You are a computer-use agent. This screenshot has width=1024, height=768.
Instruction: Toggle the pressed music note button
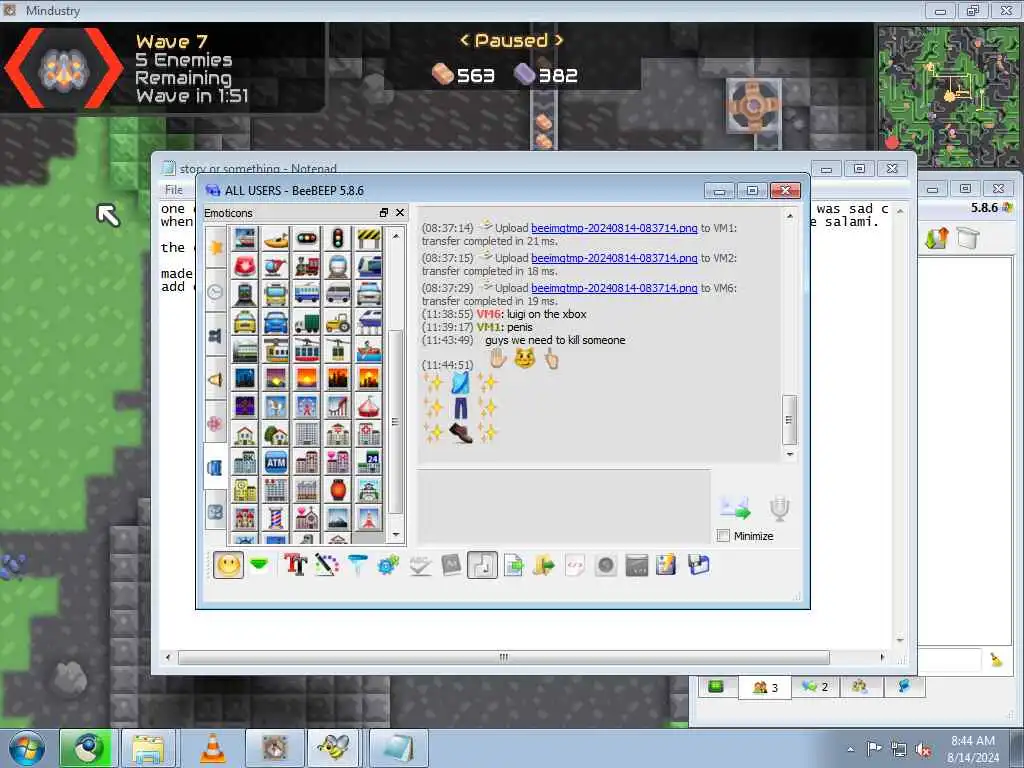(x=482, y=565)
